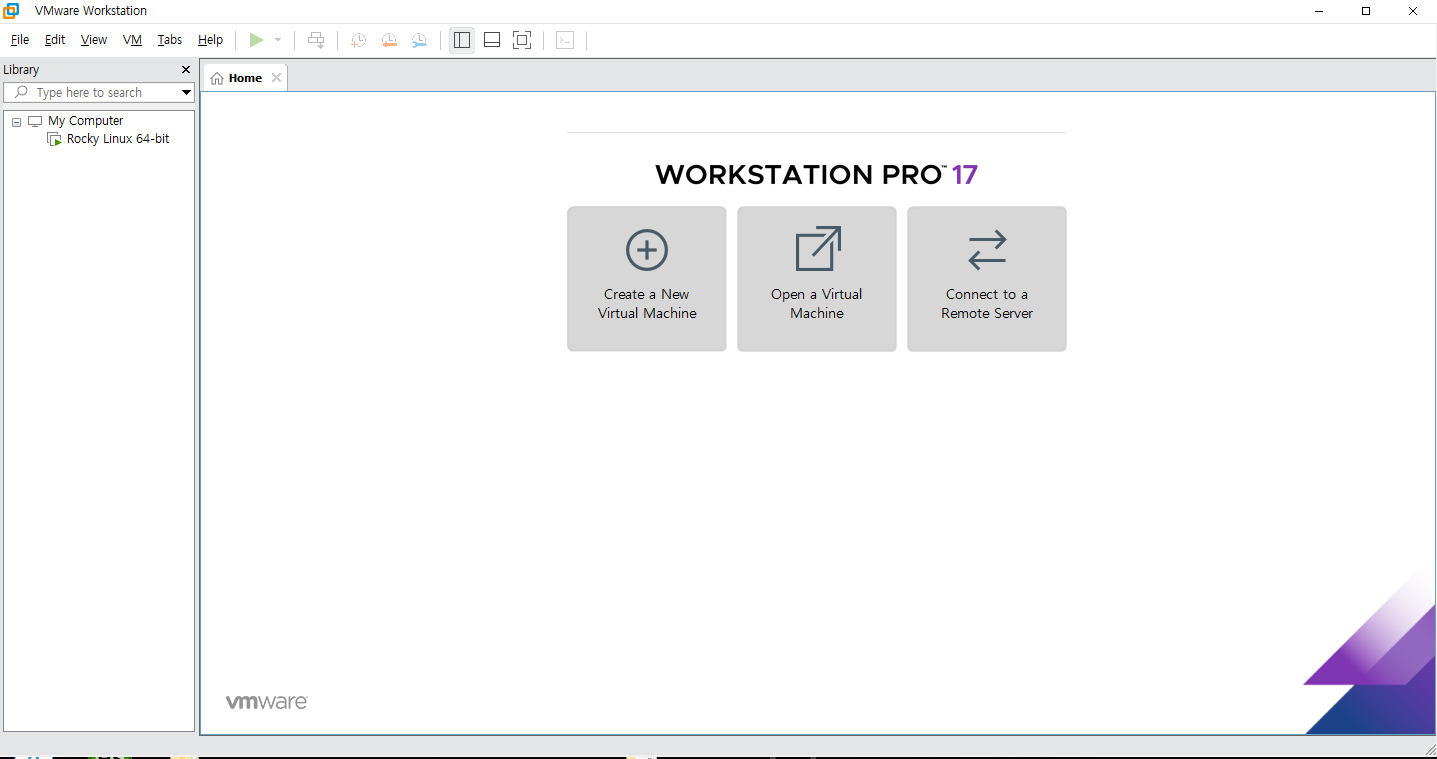Select My Computer in the library

click(x=86, y=121)
